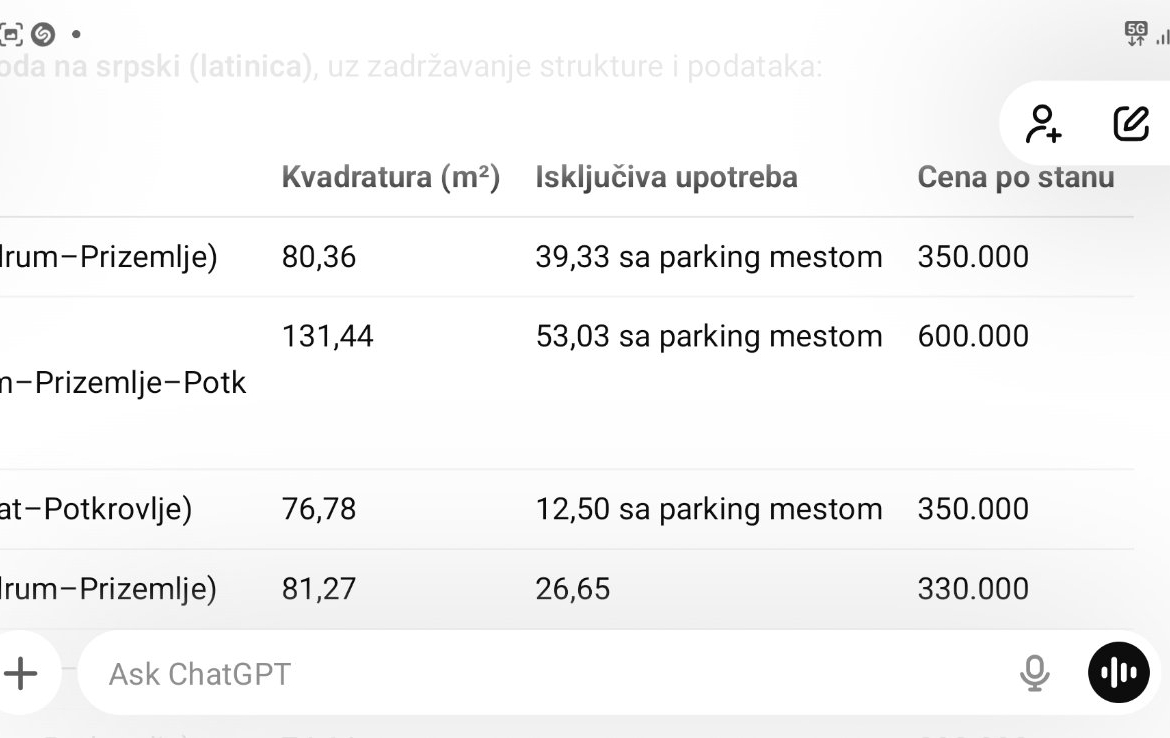Tap the Shazam status bar icon

tap(43, 34)
